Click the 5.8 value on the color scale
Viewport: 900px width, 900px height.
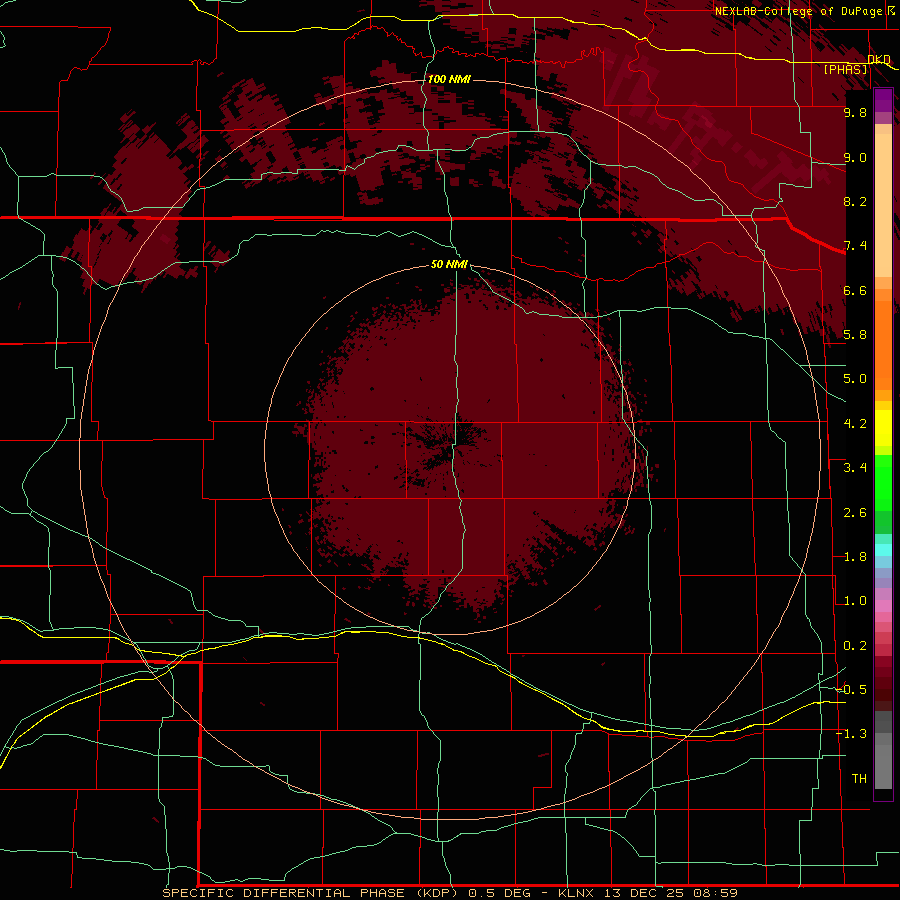click(855, 335)
